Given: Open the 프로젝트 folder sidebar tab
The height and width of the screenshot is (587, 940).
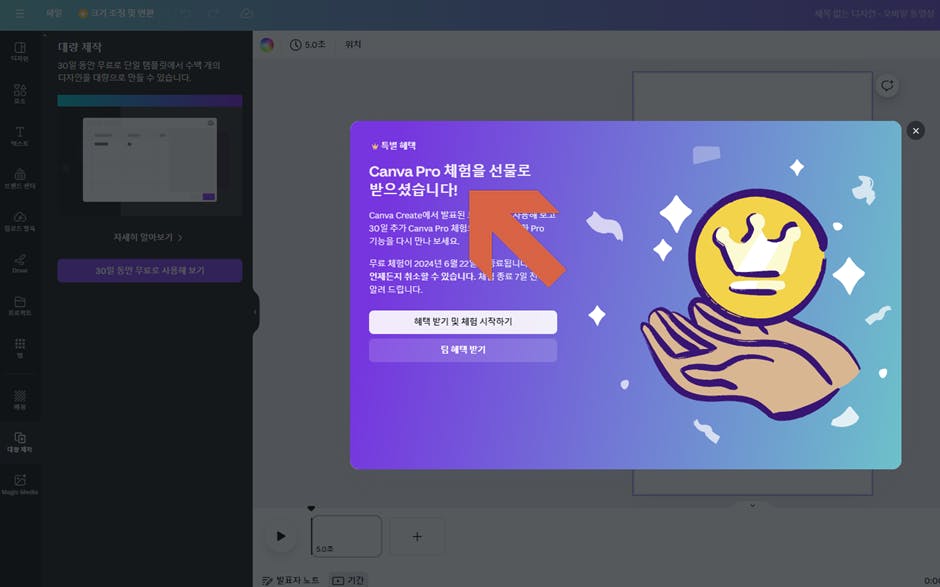Looking at the screenshot, I should click(x=20, y=306).
